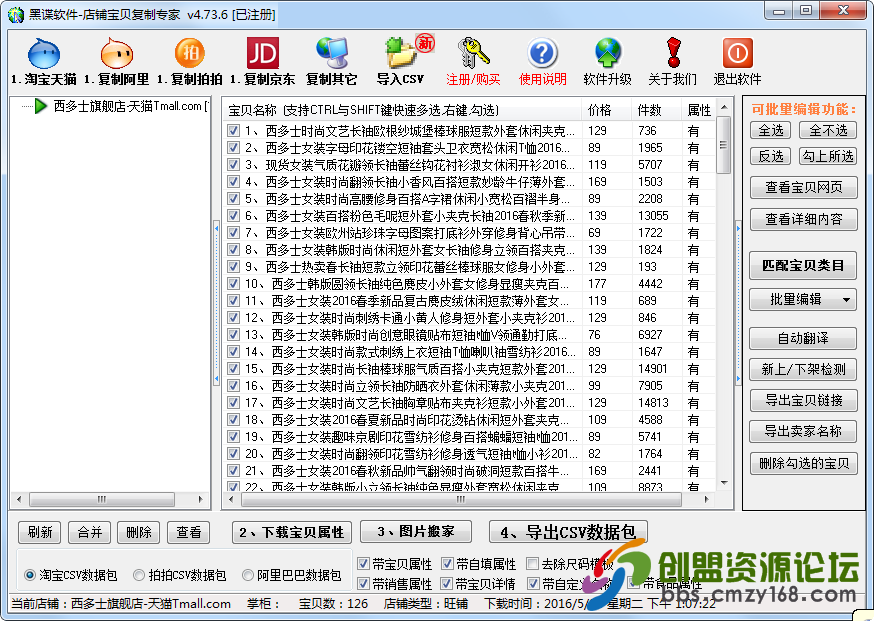Click the 复制阿里 toolbar icon
This screenshot has height=621, width=874.
point(116,54)
